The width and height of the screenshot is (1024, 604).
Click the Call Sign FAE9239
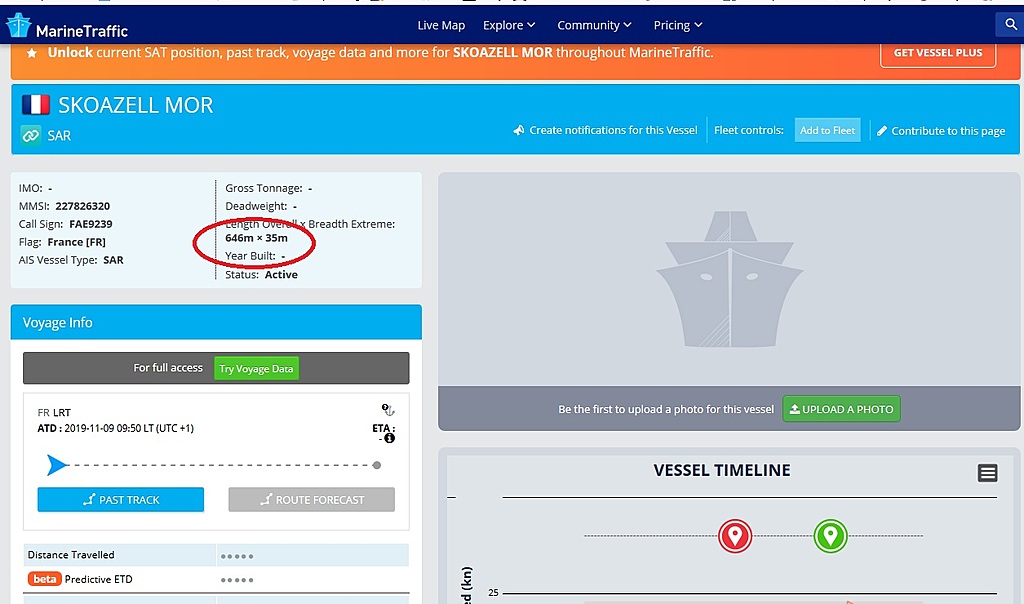(x=91, y=224)
